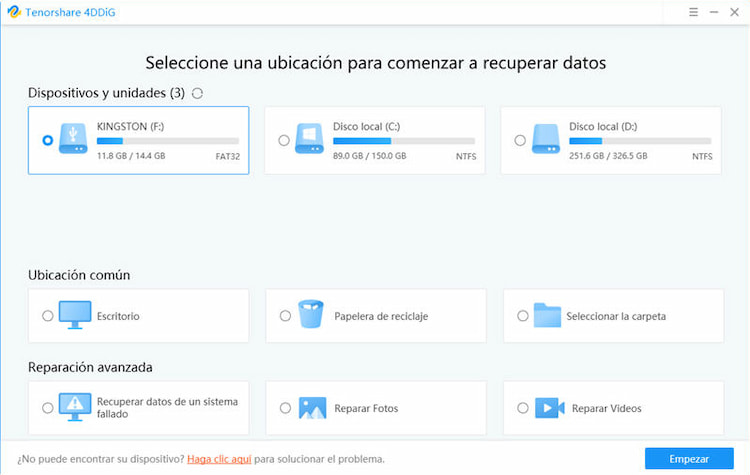The height and width of the screenshot is (475, 750).
Task: Click the 'Seleccionar la carpeta' label
Action: point(616,316)
